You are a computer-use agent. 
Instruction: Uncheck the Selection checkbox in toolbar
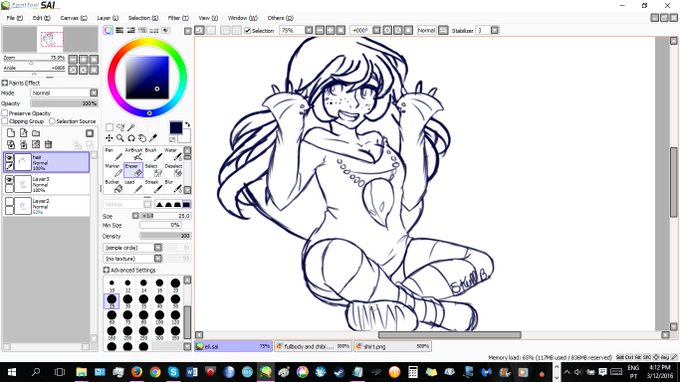(x=248, y=30)
